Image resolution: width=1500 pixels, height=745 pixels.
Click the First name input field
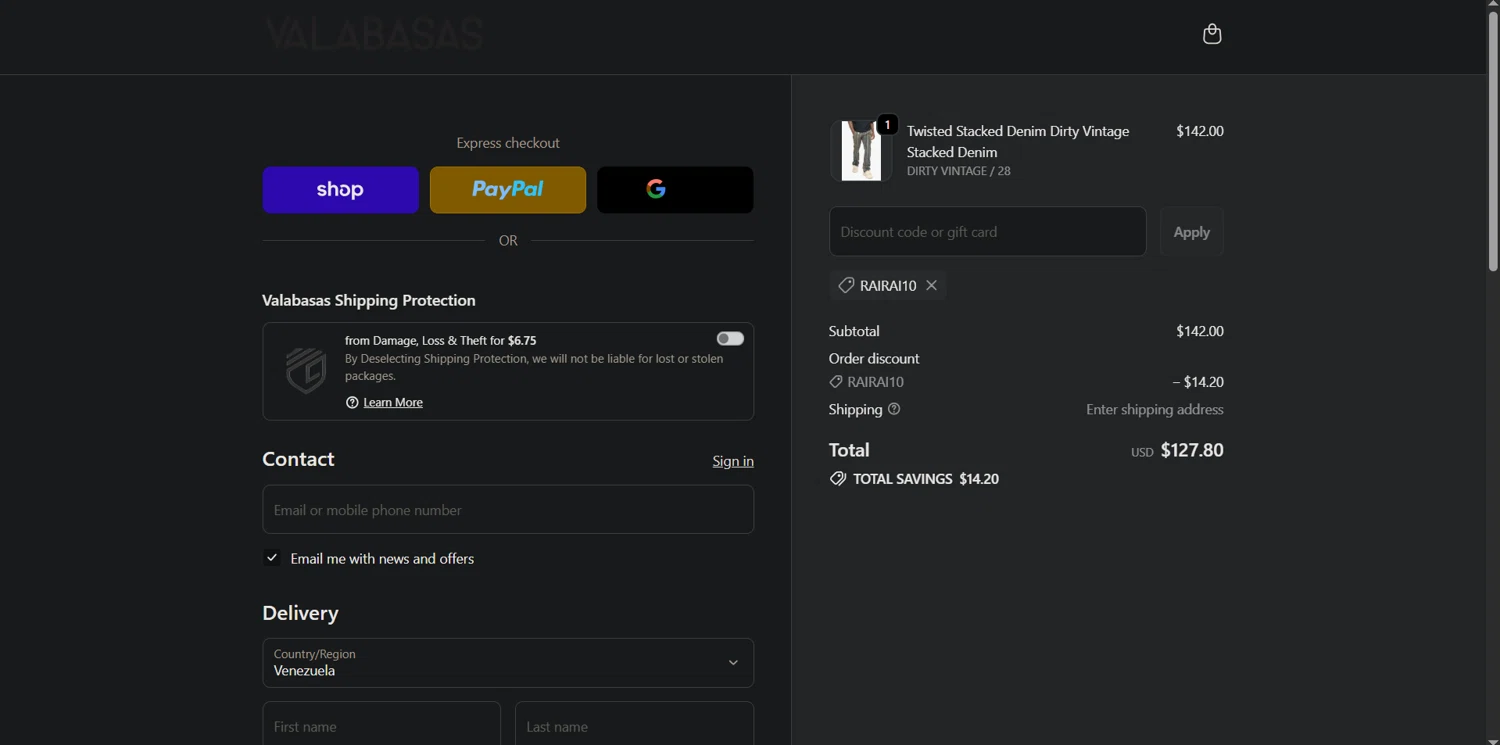click(x=382, y=723)
